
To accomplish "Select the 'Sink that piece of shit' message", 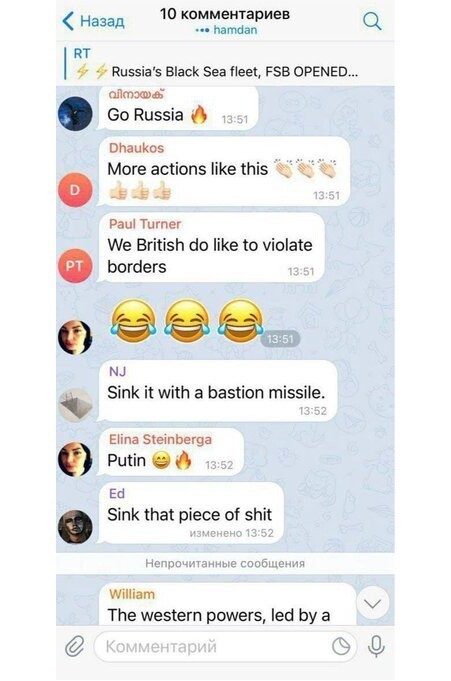I will pos(191,513).
